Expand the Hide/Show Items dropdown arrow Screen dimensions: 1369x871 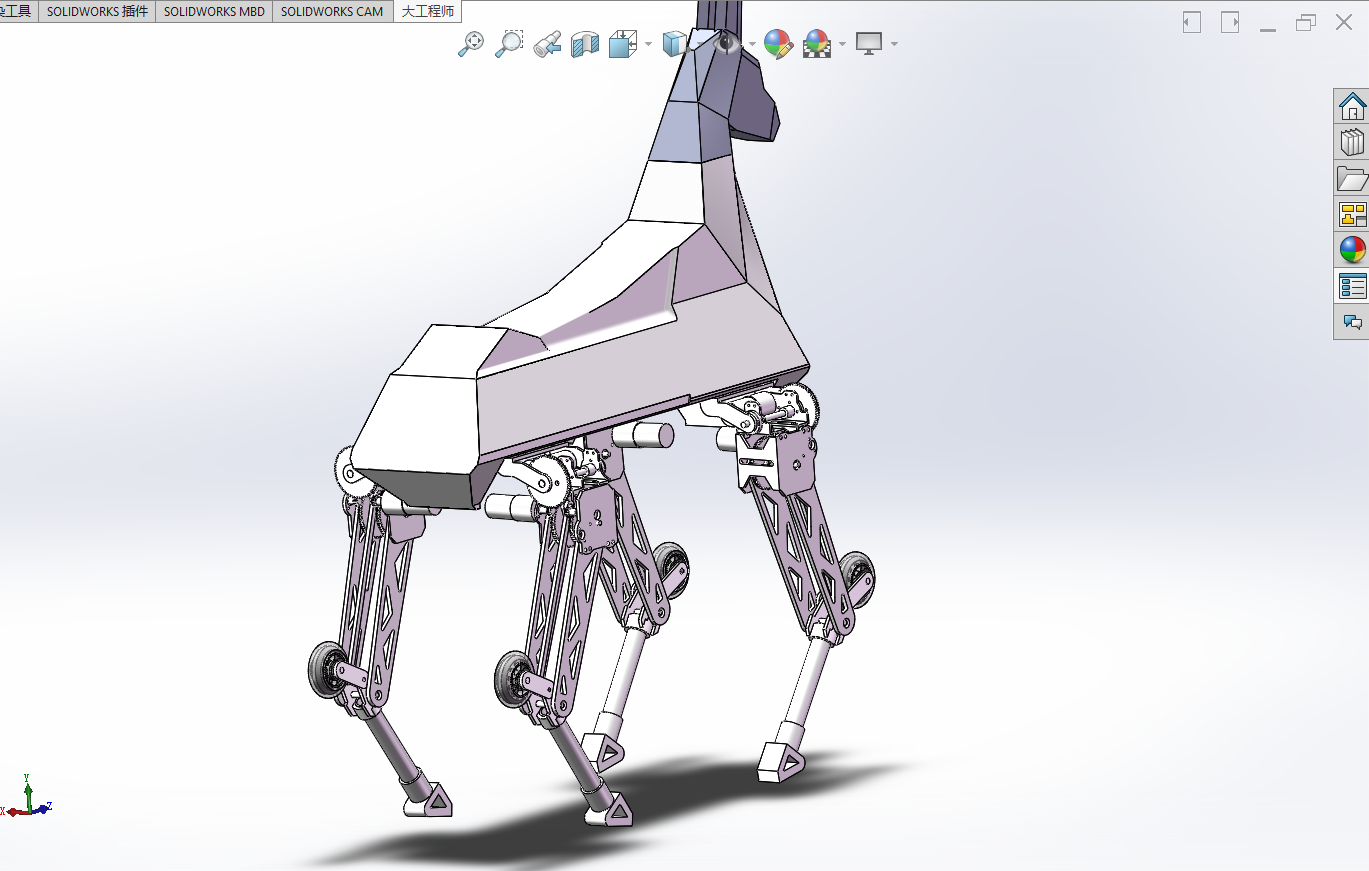[x=752, y=44]
